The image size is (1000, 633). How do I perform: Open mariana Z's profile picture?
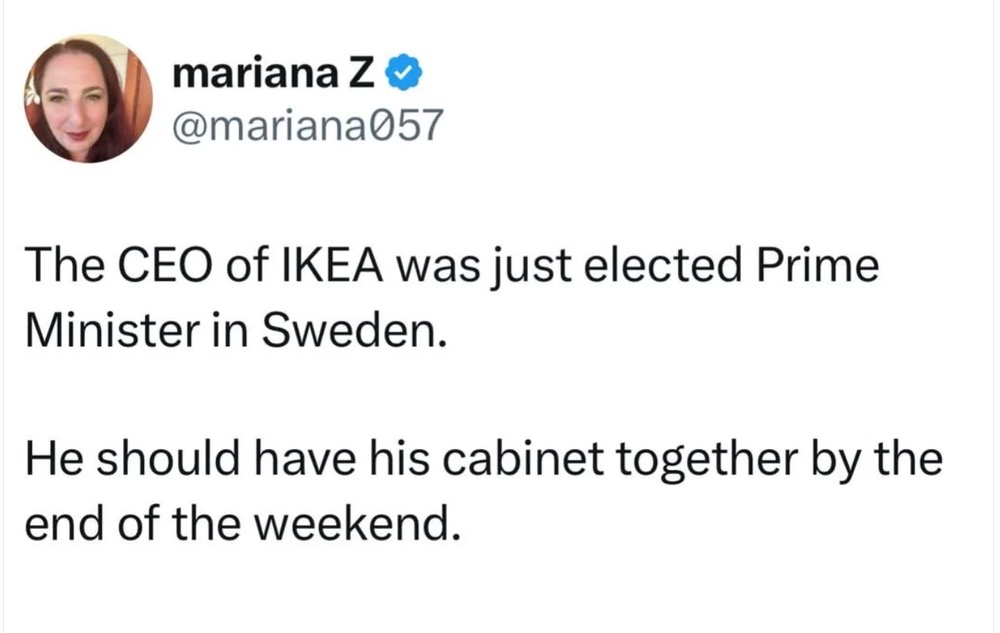[x=90, y=98]
